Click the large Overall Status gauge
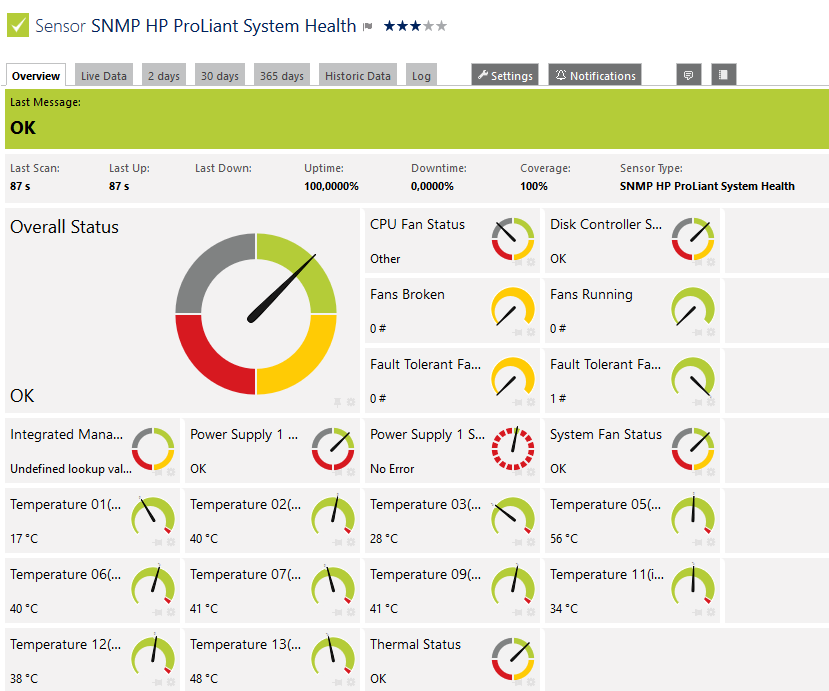The width and height of the screenshot is (829, 691). (256, 314)
